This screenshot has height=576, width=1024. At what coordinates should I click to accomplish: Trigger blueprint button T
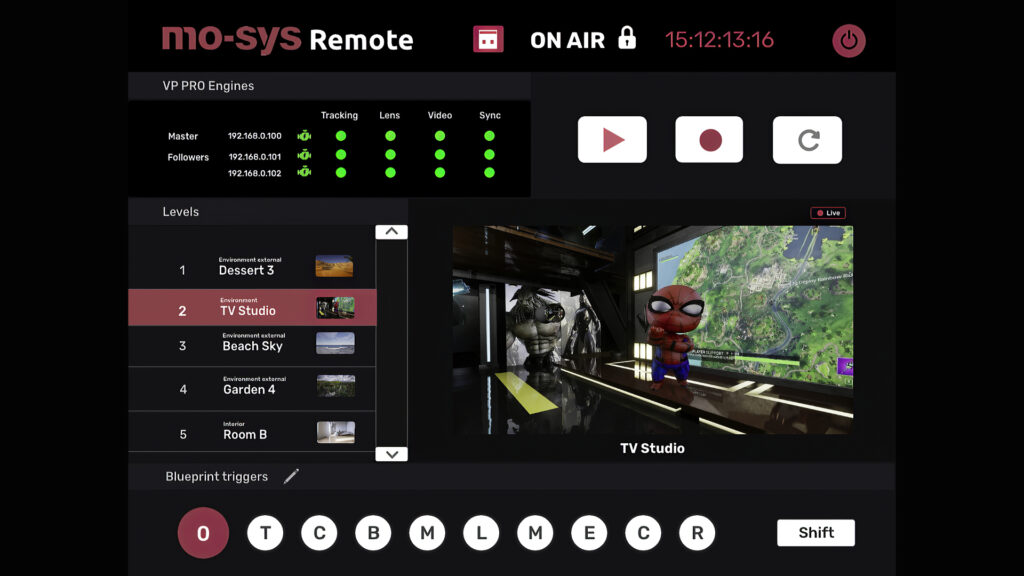265,533
